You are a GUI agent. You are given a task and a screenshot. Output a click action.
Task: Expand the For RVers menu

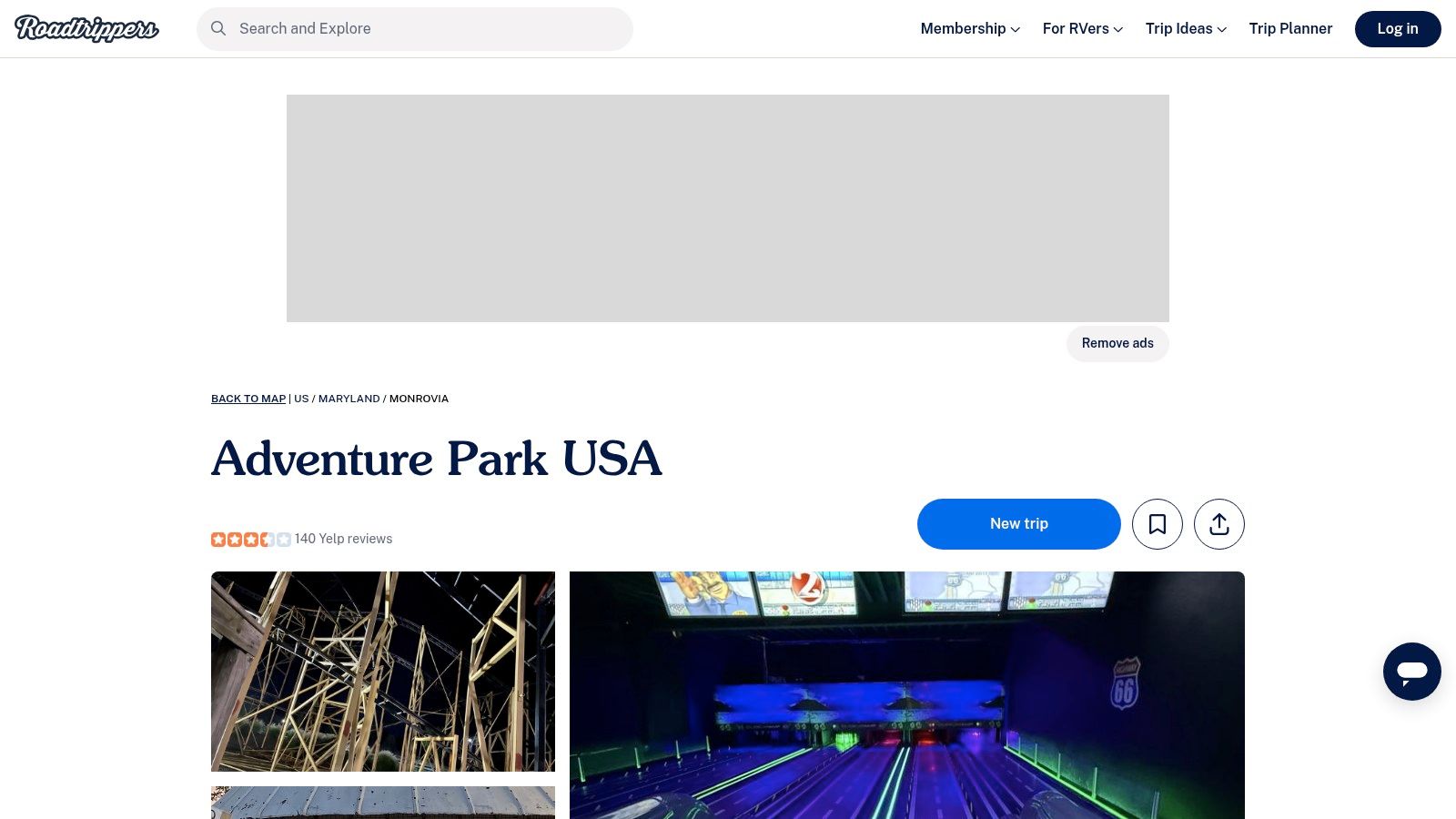pos(1083,28)
